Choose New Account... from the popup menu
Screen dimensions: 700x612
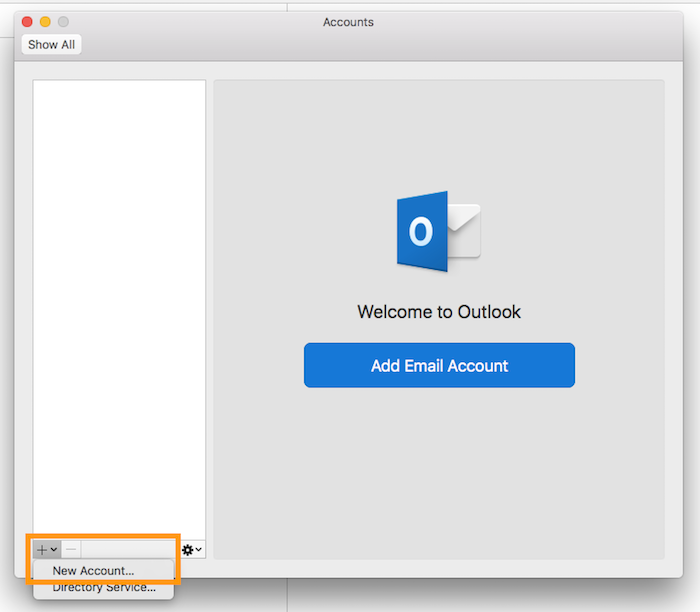pos(93,570)
